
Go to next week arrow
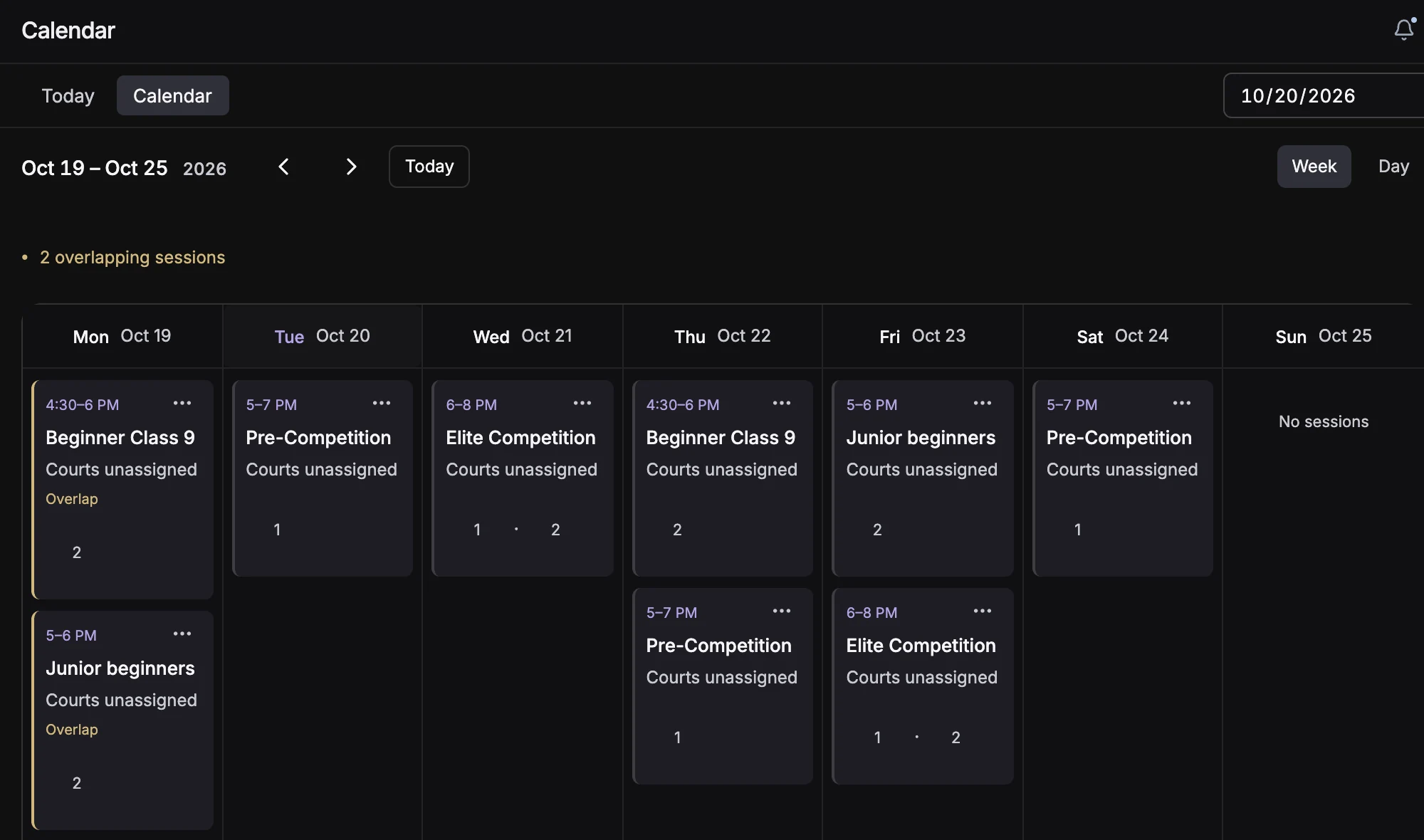tap(351, 167)
